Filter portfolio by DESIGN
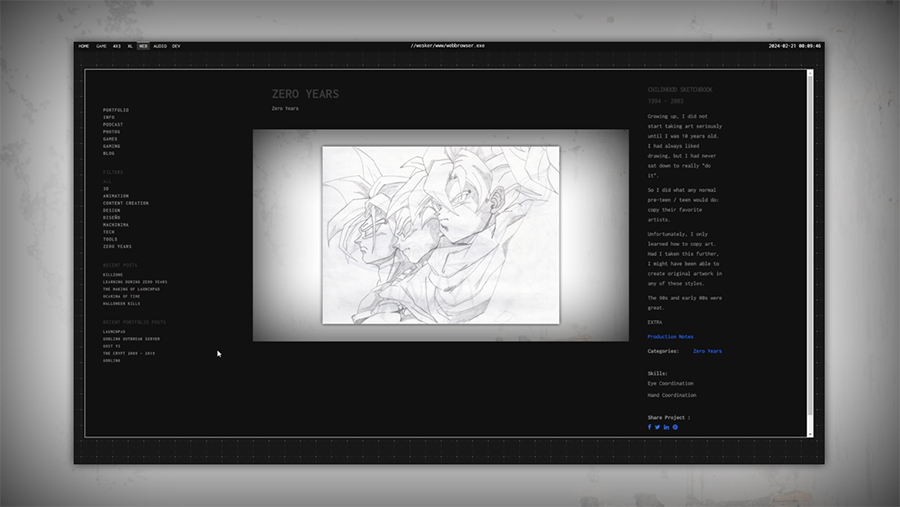900x507 pixels. (111, 211)
